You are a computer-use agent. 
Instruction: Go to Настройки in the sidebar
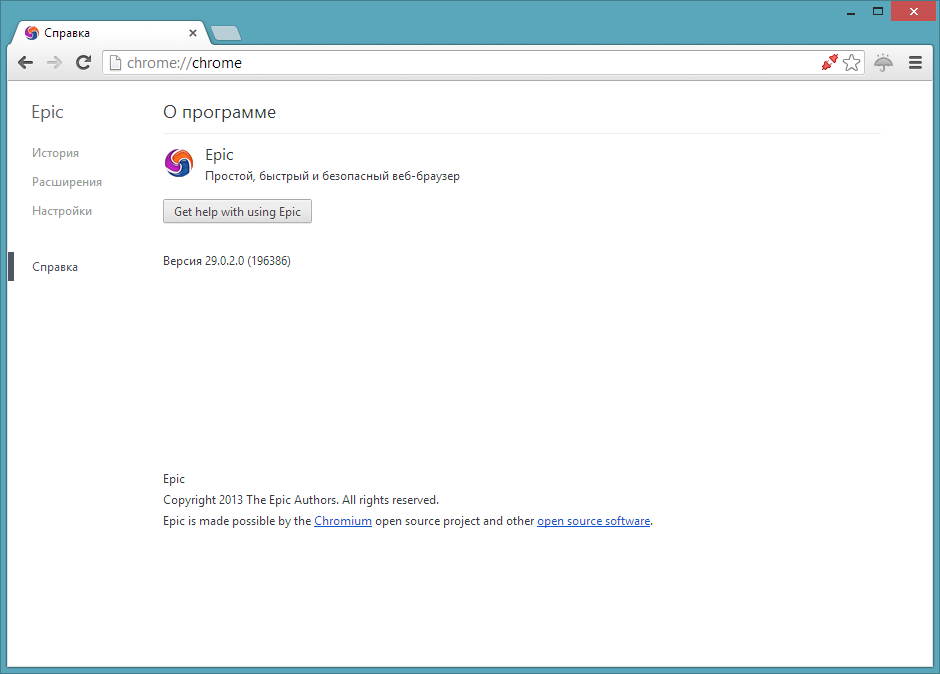point(62,211)
